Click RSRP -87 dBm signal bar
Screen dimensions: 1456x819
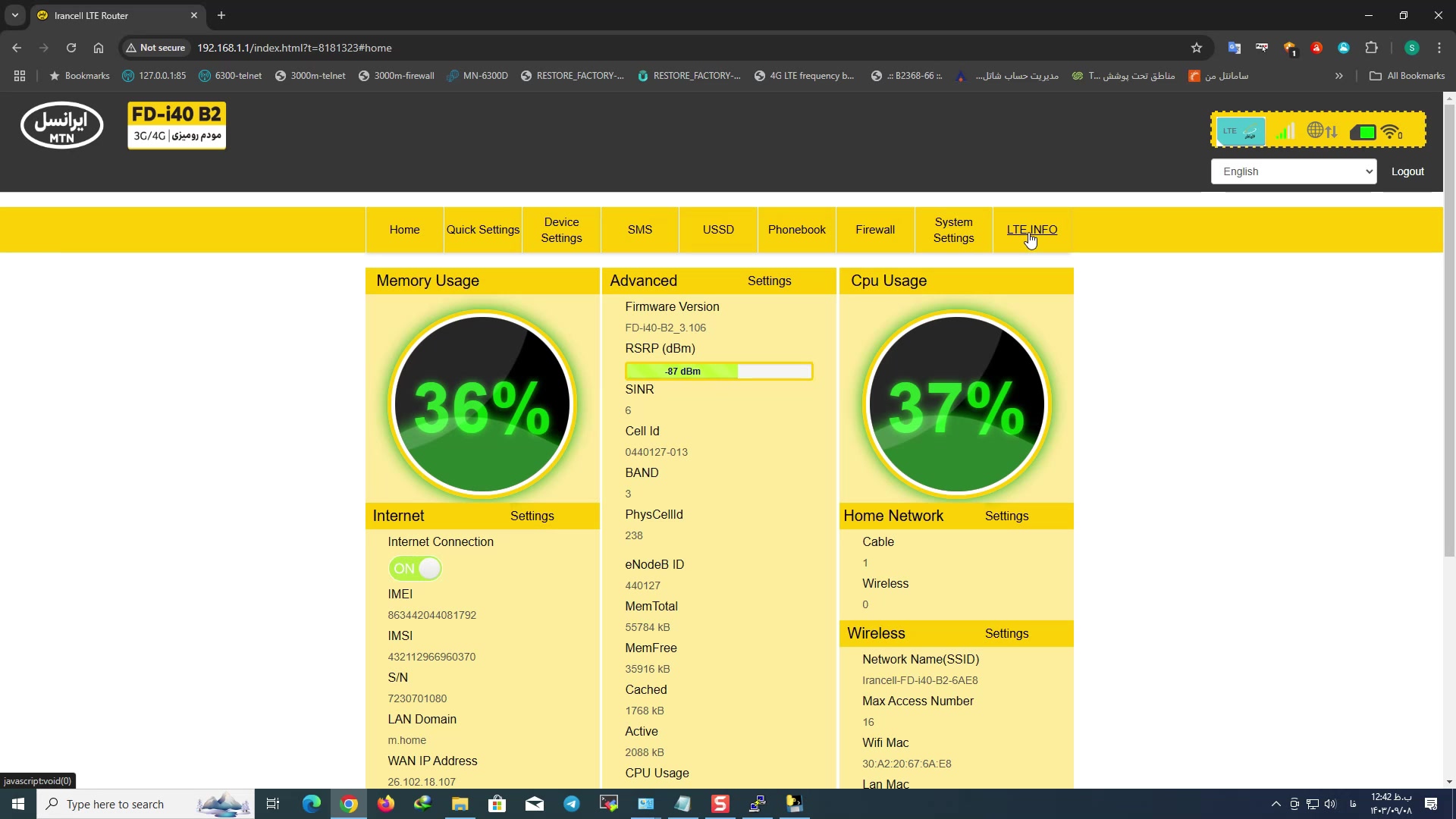(x=719, y=371)
